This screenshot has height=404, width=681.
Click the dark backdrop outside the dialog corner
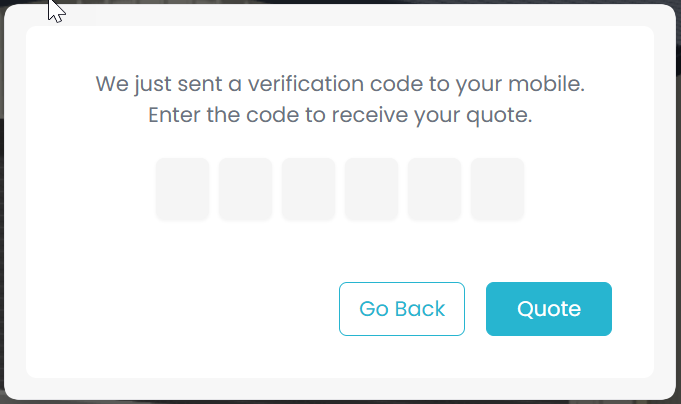click(x=4, y=4)
